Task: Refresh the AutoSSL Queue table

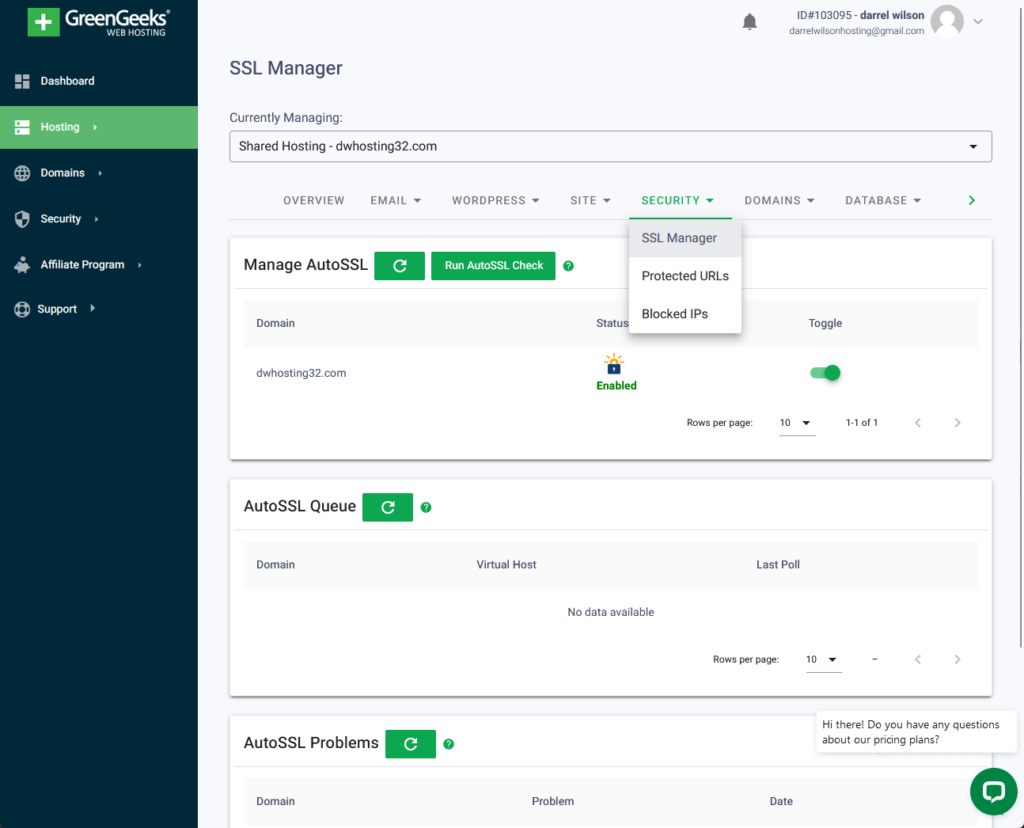Action: pos(388,507)
